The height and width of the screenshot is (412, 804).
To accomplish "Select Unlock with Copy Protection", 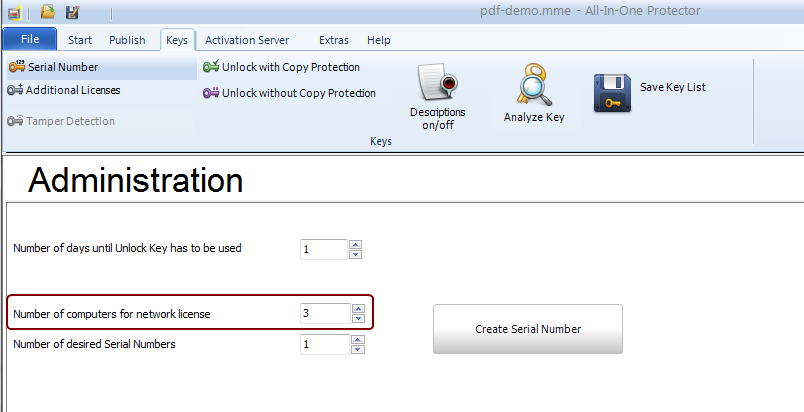I will click(281, 67).
